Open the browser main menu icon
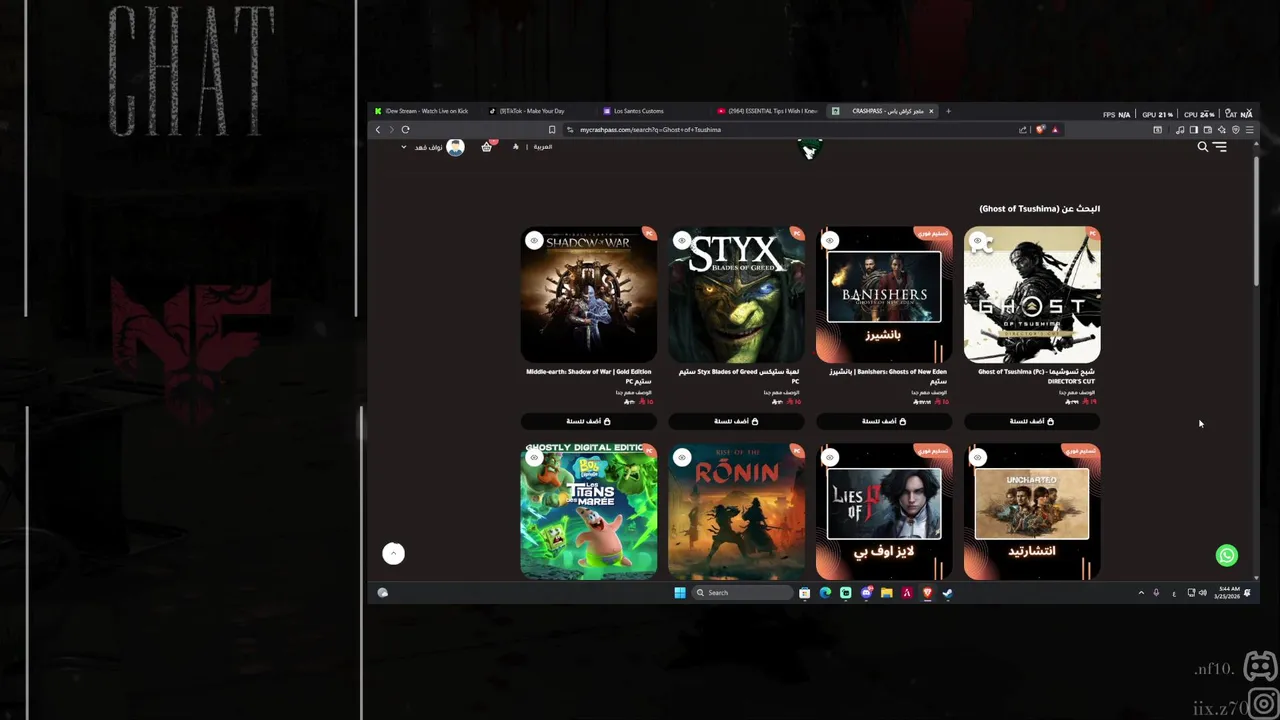This screenshot has height=720, width=1280. 1249,129
